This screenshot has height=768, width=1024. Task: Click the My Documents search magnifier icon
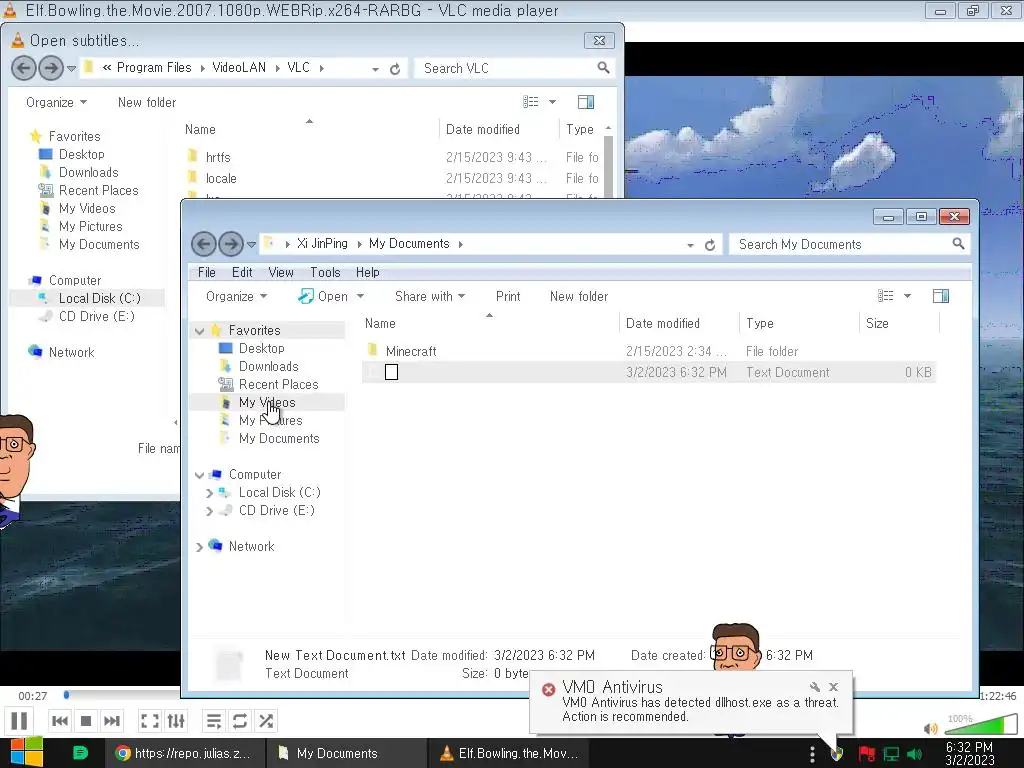[958, 244]
